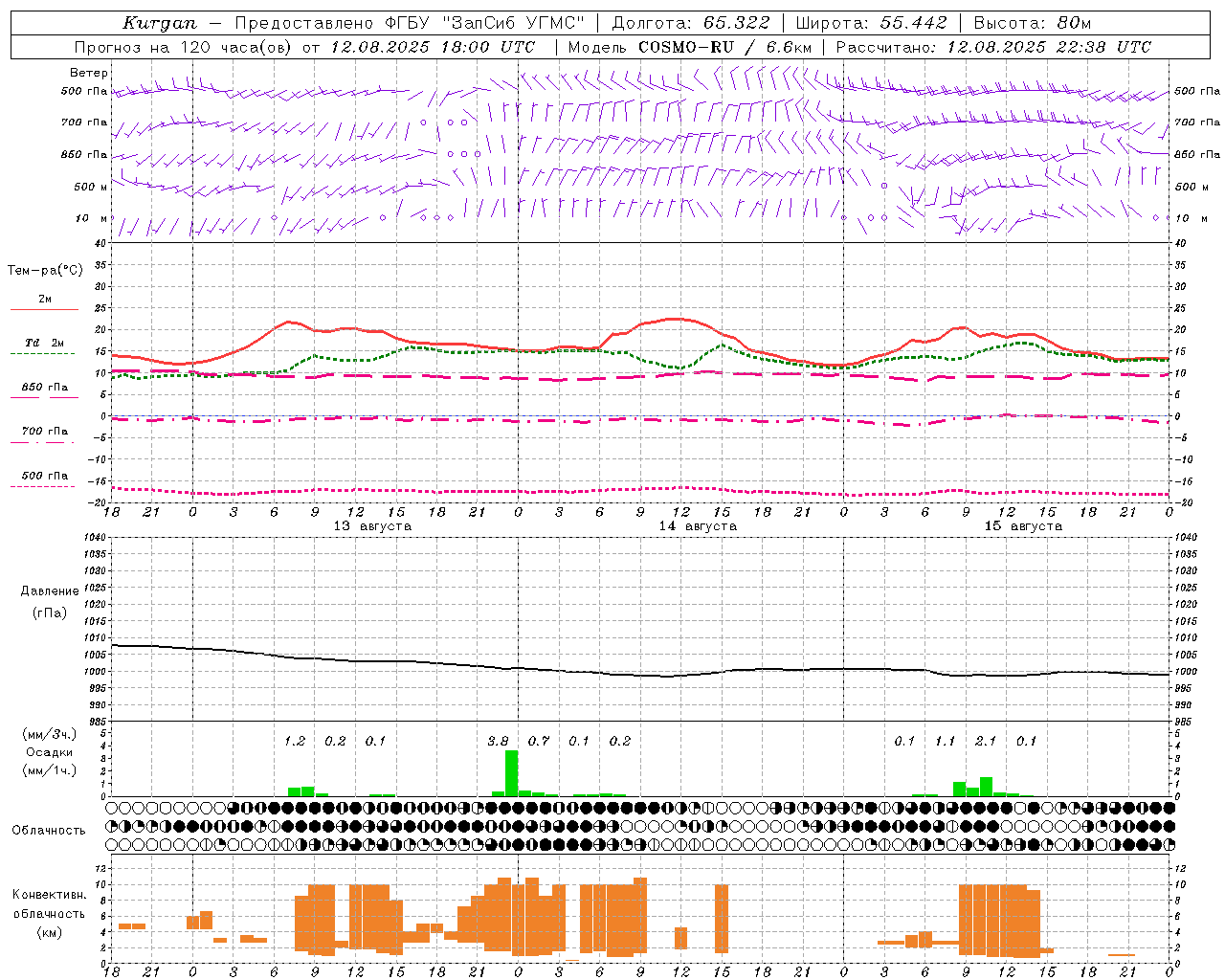Click the 1.1 precipitation amount
This screenshot has height=980, width=1225.
[x=945, y=742]
